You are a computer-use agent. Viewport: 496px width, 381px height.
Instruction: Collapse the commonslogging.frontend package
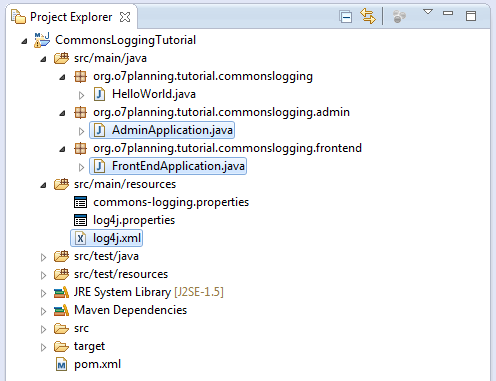[x=62, y=150]
